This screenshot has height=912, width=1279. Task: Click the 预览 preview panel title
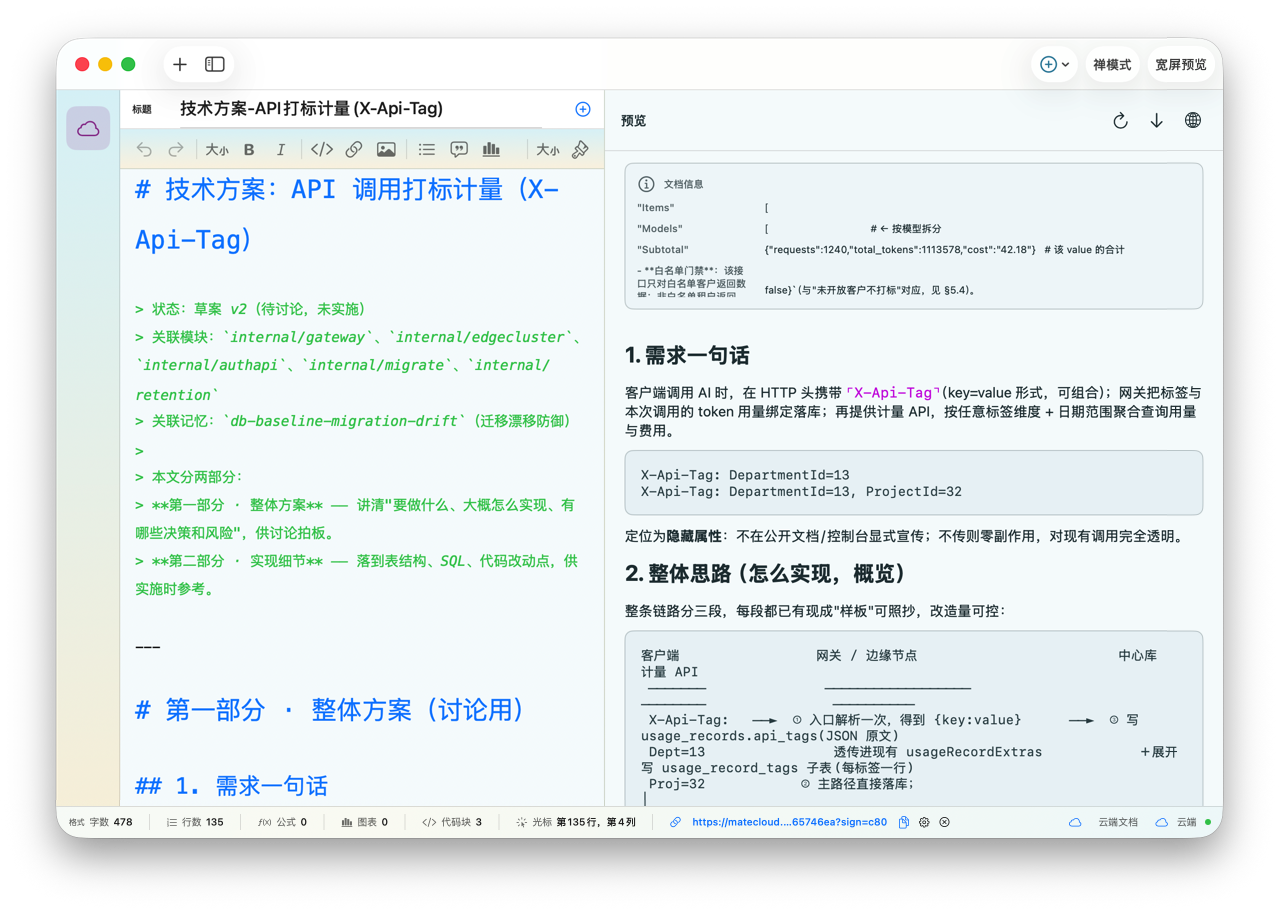point(633,120)
